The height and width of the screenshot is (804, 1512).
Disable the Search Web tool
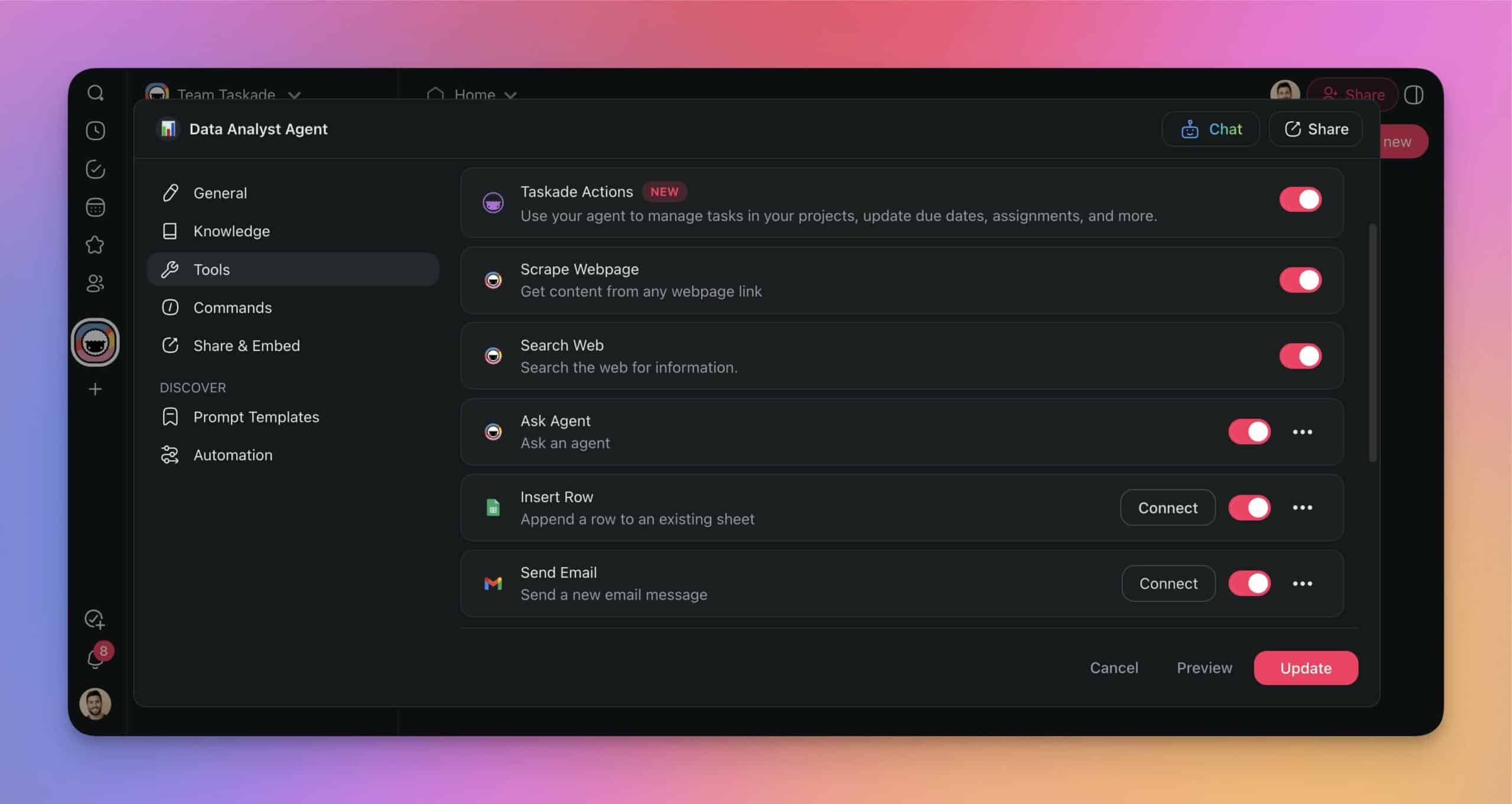(x=1301, y=356)
